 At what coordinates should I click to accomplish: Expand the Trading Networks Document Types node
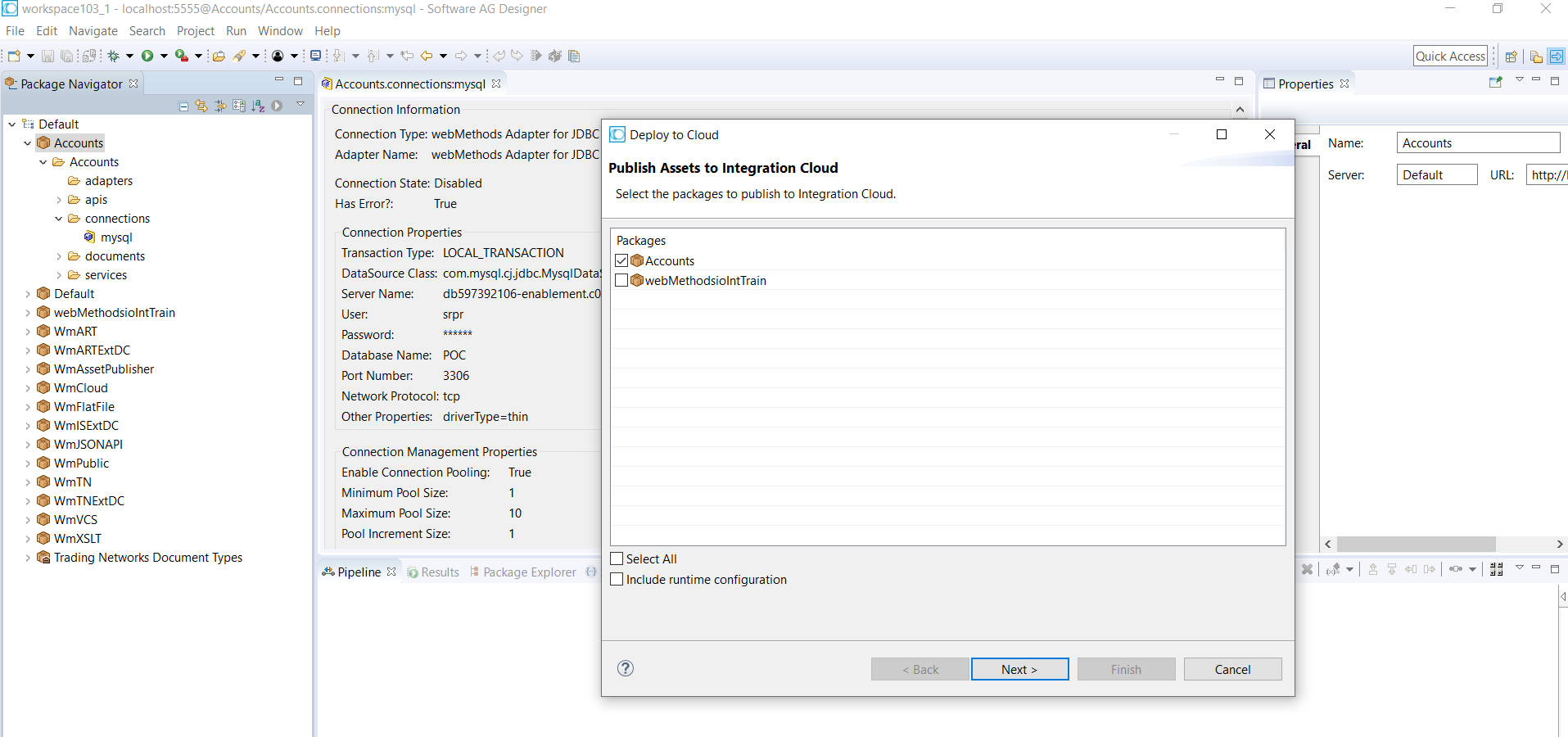(27, 558)
